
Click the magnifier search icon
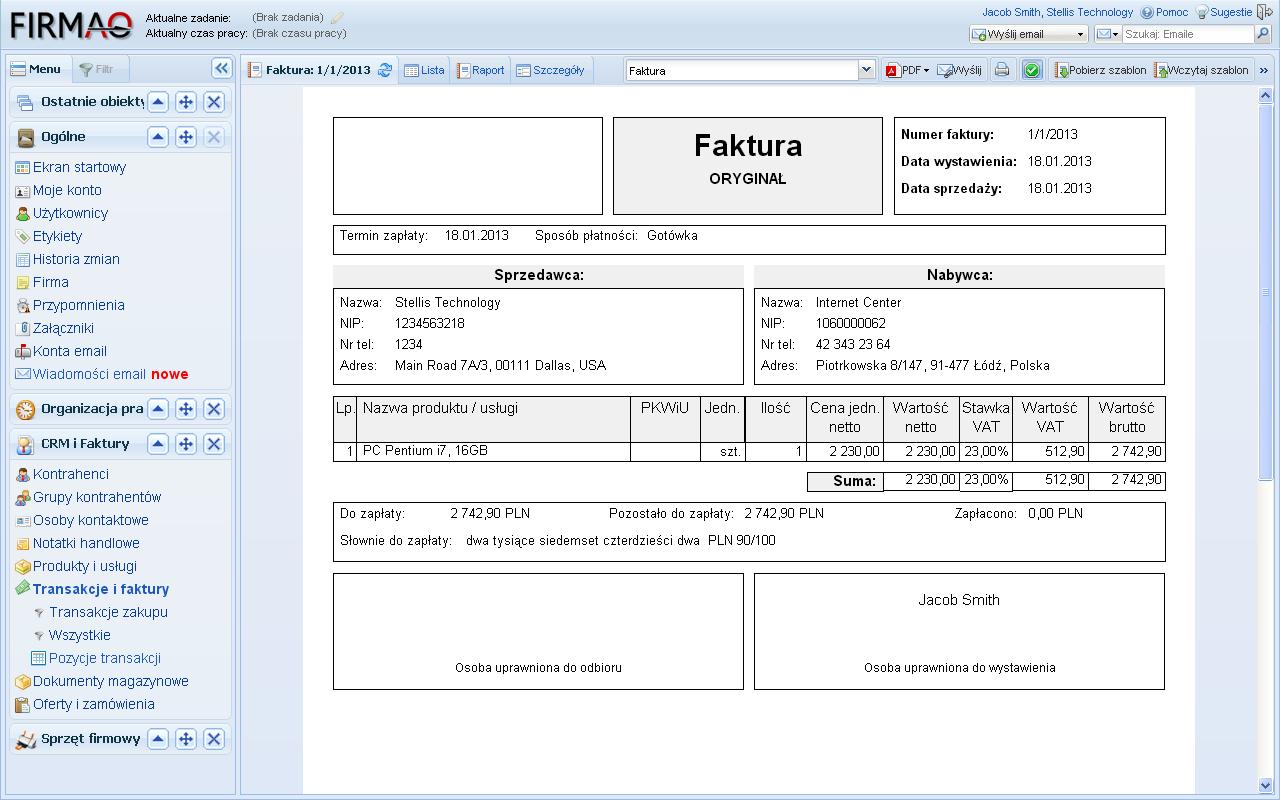(x=1262, y=34)
